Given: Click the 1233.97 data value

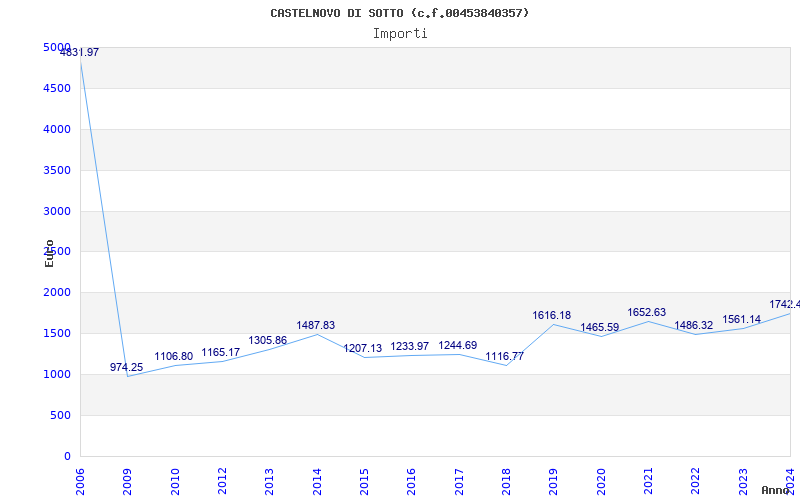Looking at the screenshot, I should pyautogui.click(x=410, y=346).
